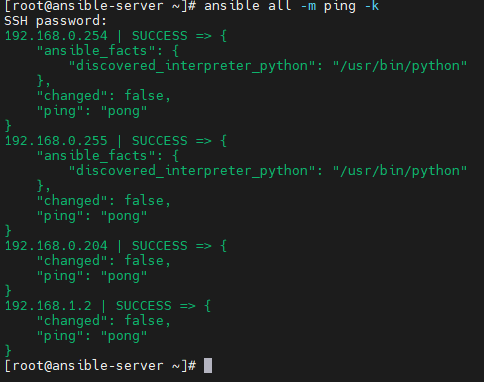Click the 192.168.0.254 host address
The width and height of the screenshot is (484, 382).
tap(56, 36)
